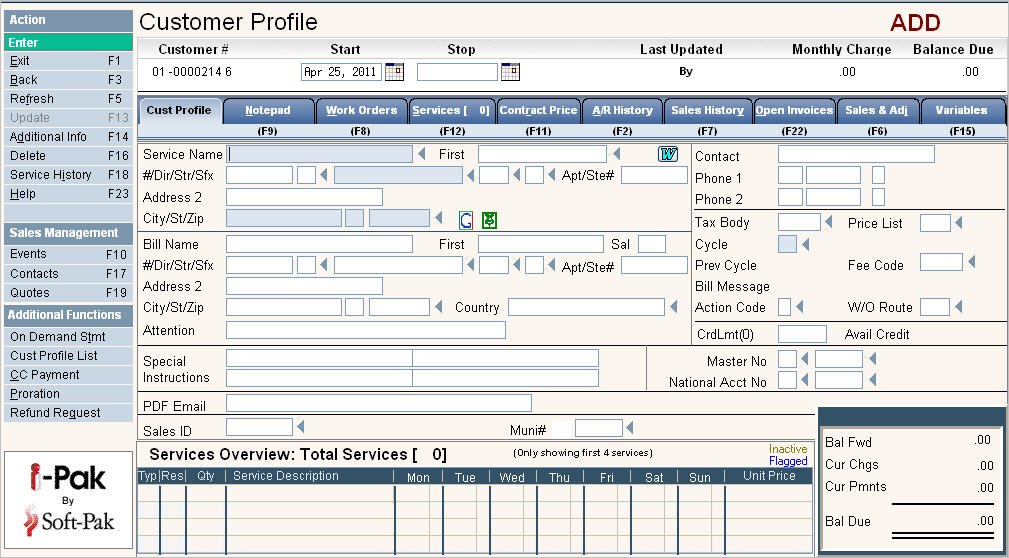Click the Muni# input field
The image size is (1009, 558).
599,428
